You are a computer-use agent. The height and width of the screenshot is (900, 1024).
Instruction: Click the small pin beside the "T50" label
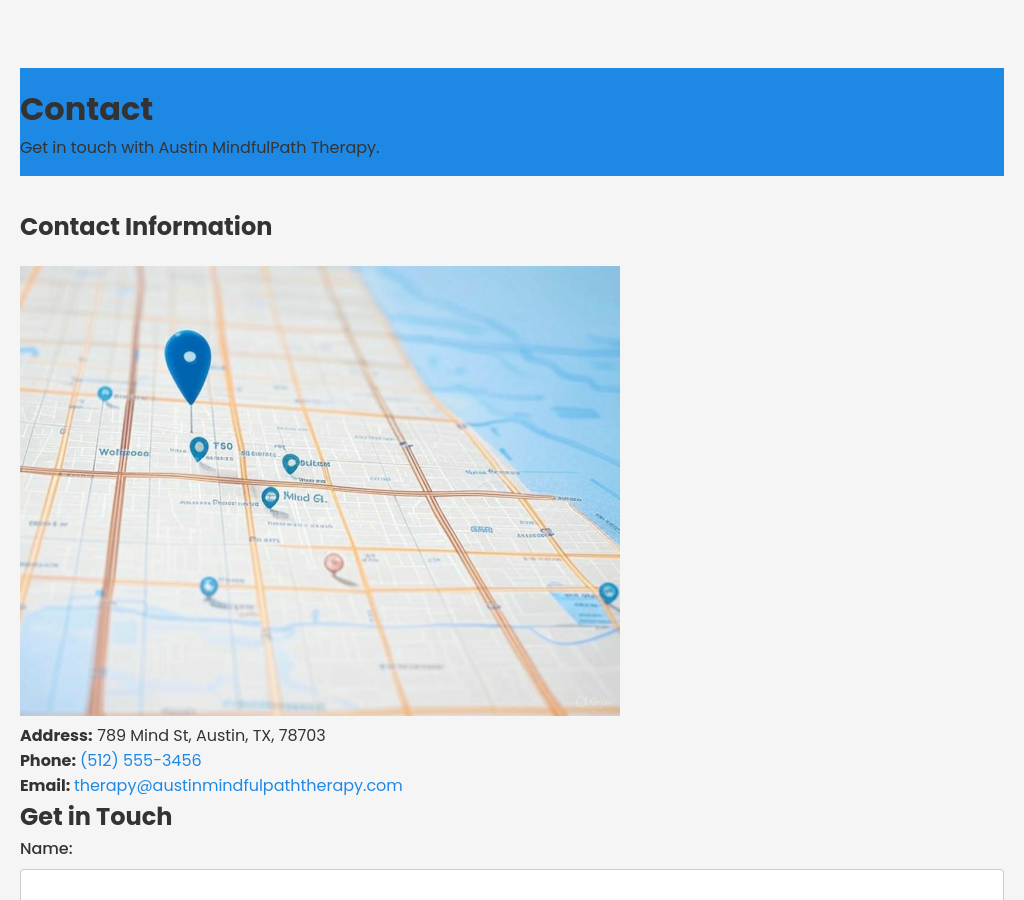(199, 448)
